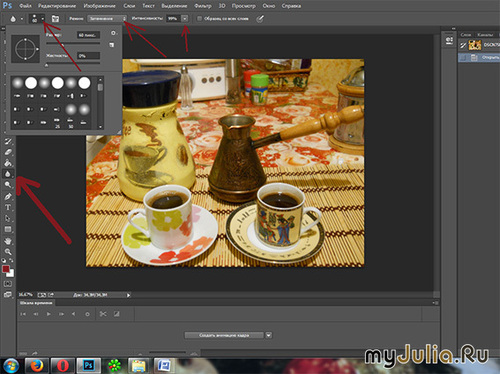The width and height of the screenshot is (500, 374).
Task: Open the Изображение menu
Action: [x=99, y=6]
